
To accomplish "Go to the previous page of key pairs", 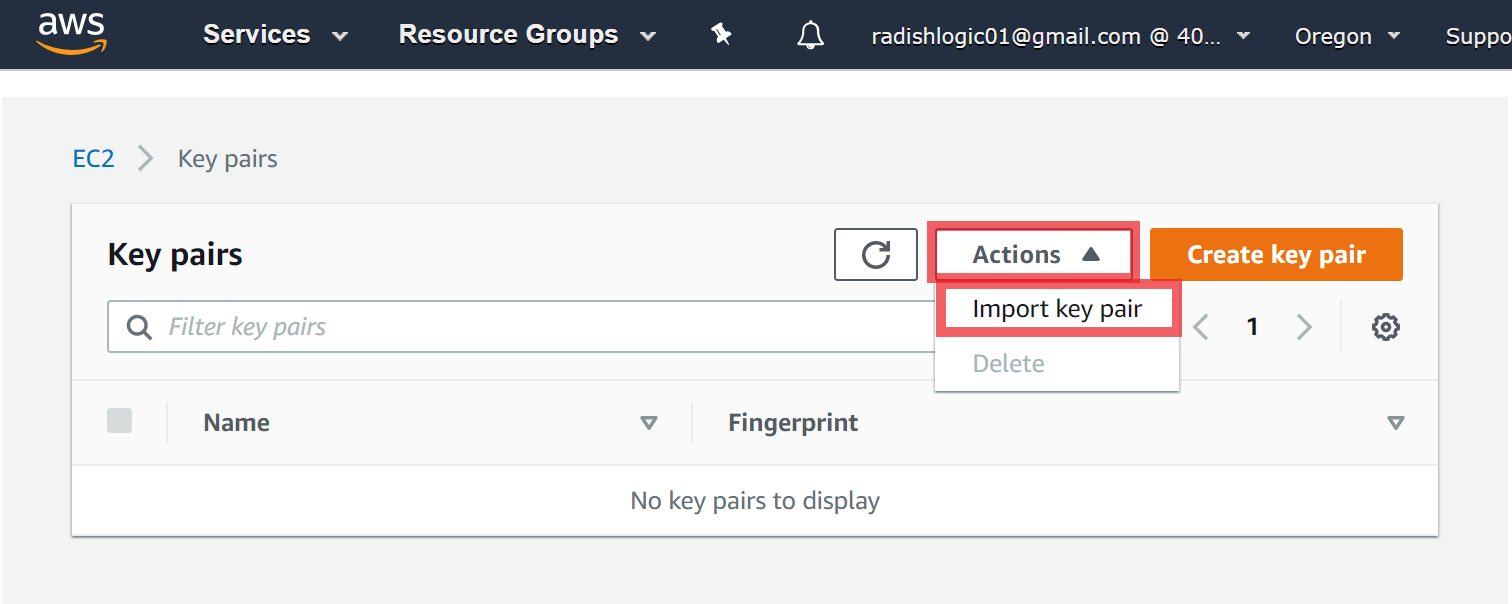I will coord(1201,326).
